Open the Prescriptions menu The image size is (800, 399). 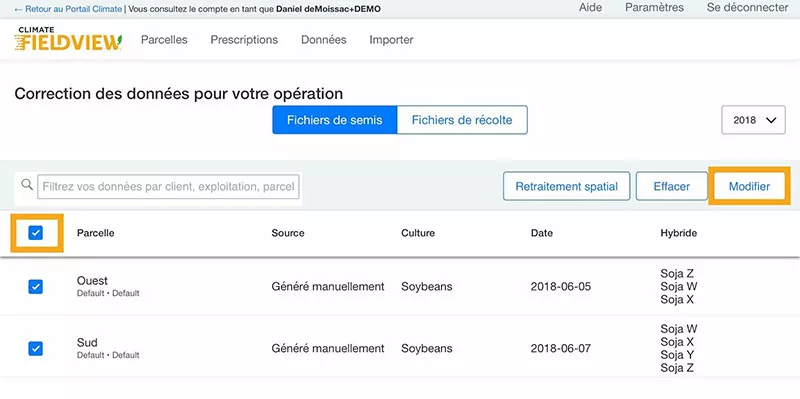244,40
